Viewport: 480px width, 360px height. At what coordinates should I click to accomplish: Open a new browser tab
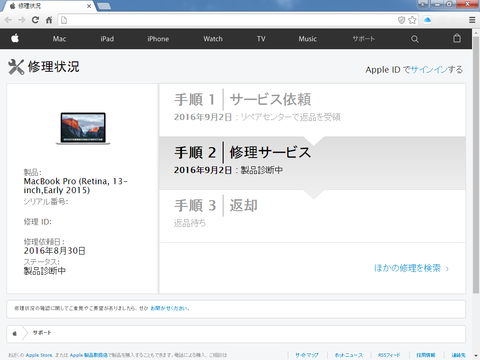click(104, 6)
